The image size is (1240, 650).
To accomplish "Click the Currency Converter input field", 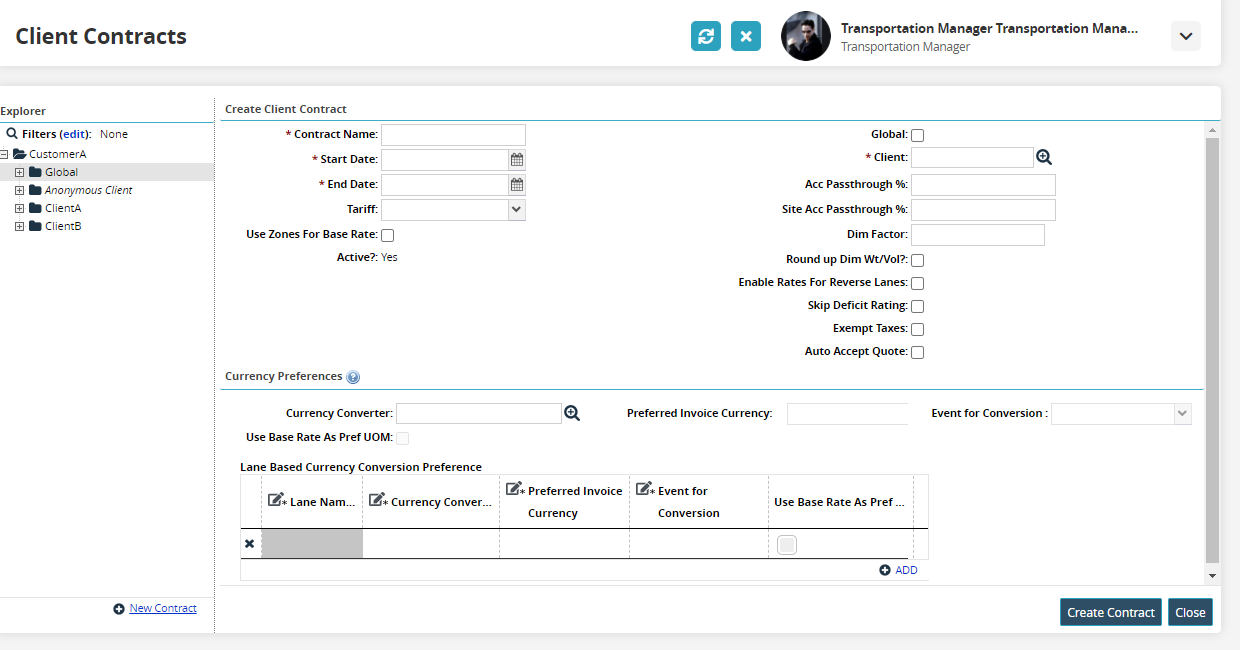I will (x=479, y=413).
